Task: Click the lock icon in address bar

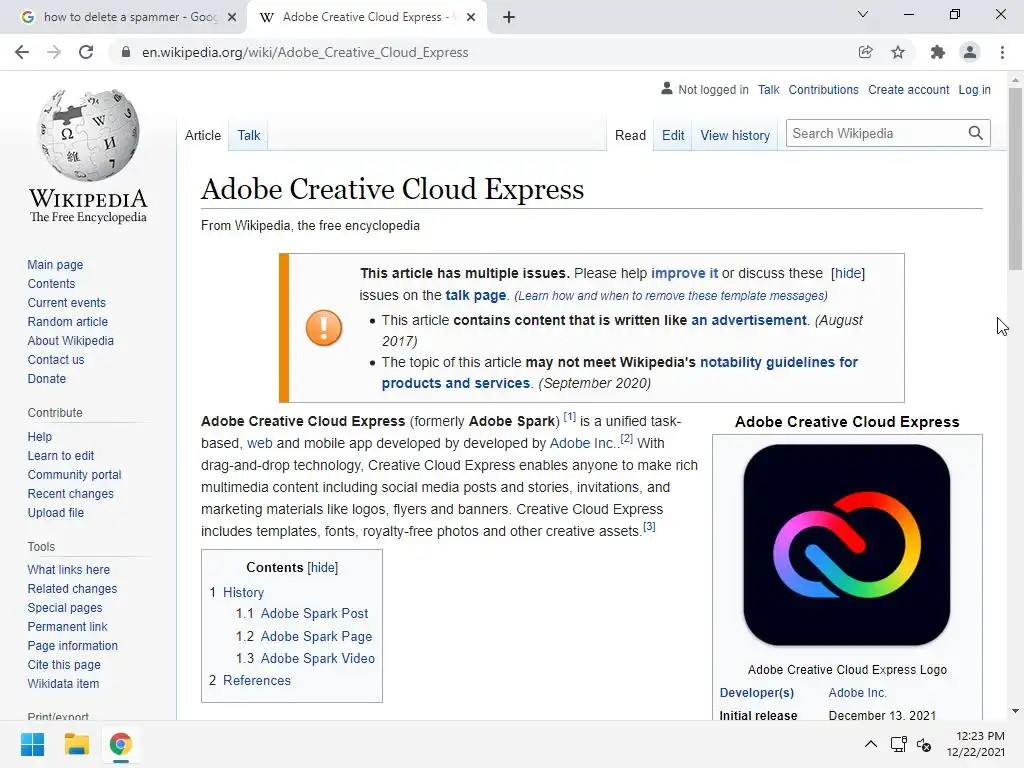Action: pos(126,52)
